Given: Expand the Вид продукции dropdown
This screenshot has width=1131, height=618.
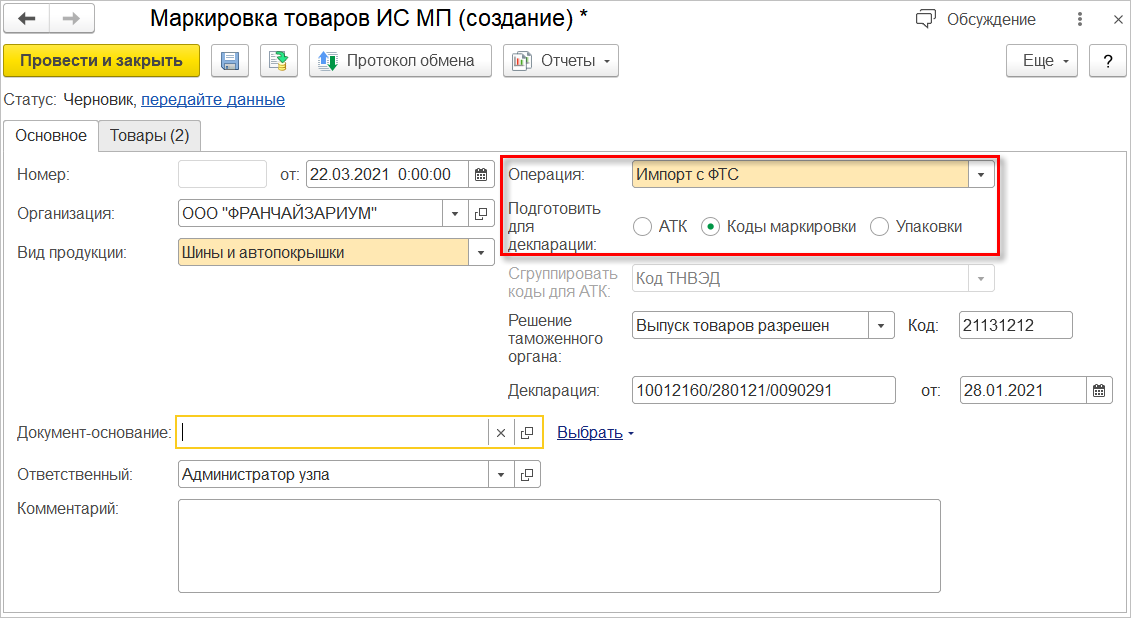Looking at the screenshot, I should click(x=482, y=253).
